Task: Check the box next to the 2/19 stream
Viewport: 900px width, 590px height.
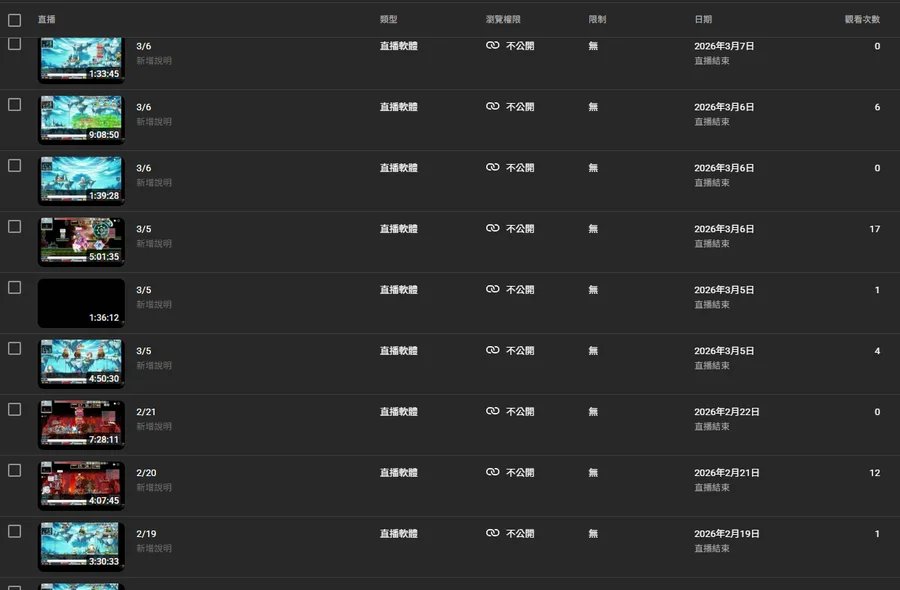Action: pyautogui.click(x=14, y=531)
